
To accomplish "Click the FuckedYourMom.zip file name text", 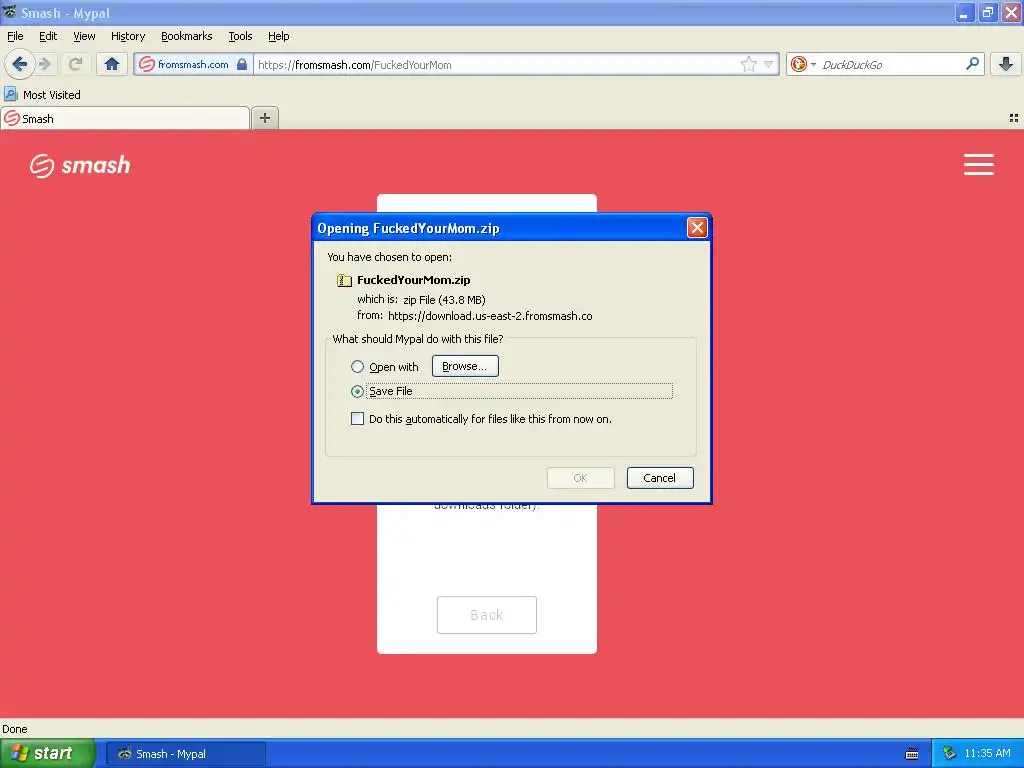I will (x=413, y=280).
